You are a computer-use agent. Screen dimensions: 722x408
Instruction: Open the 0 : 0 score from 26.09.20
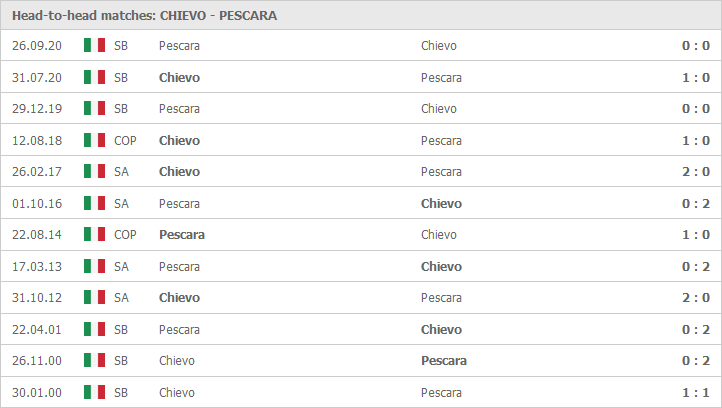(696, 46)
